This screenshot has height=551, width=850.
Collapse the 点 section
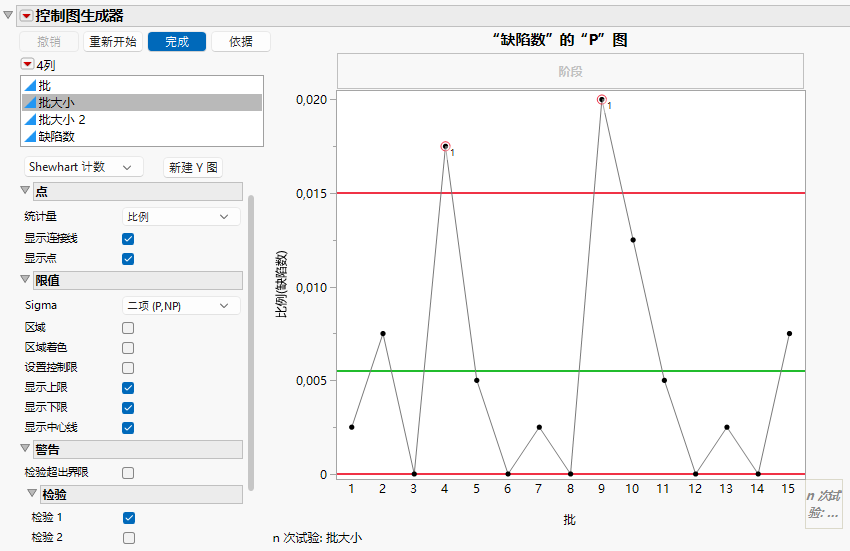click(25, 190)
